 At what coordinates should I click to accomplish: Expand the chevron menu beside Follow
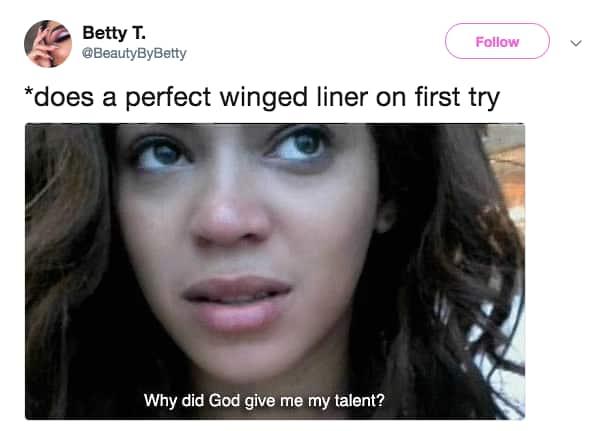click(575, 43)
